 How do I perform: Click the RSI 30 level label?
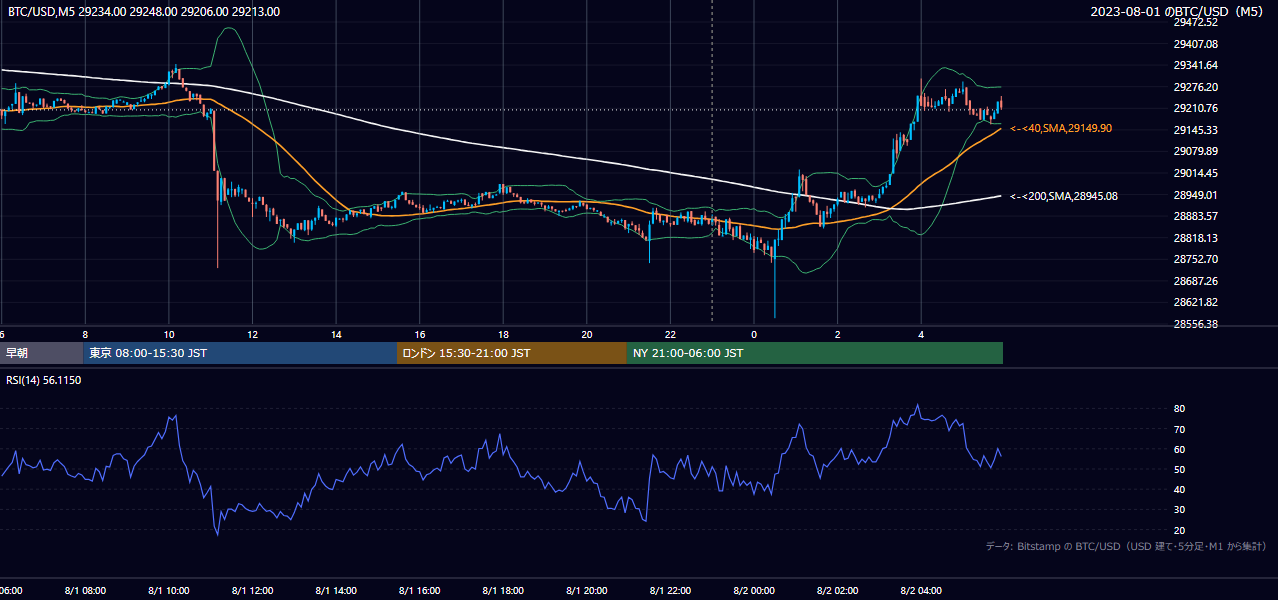click(1179, 509)
